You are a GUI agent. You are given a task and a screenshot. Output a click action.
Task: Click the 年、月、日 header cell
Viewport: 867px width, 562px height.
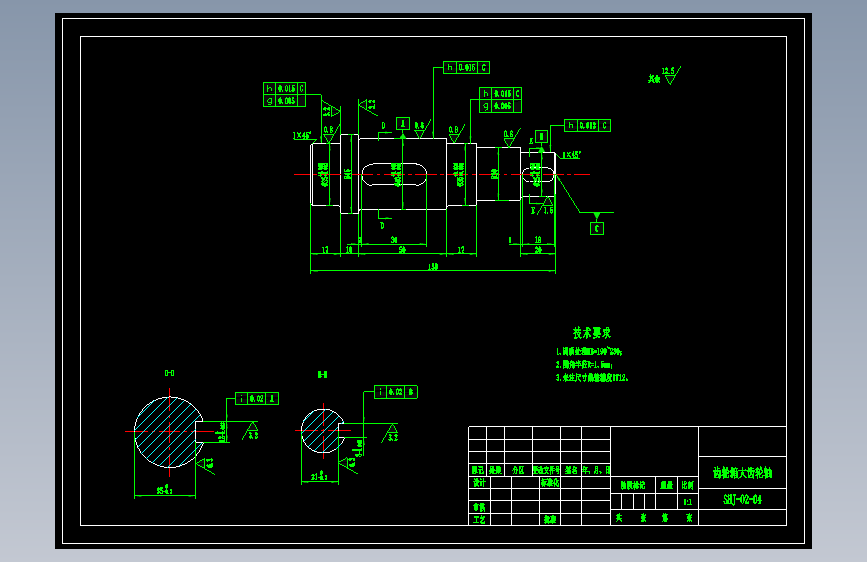tap(596, 470)
